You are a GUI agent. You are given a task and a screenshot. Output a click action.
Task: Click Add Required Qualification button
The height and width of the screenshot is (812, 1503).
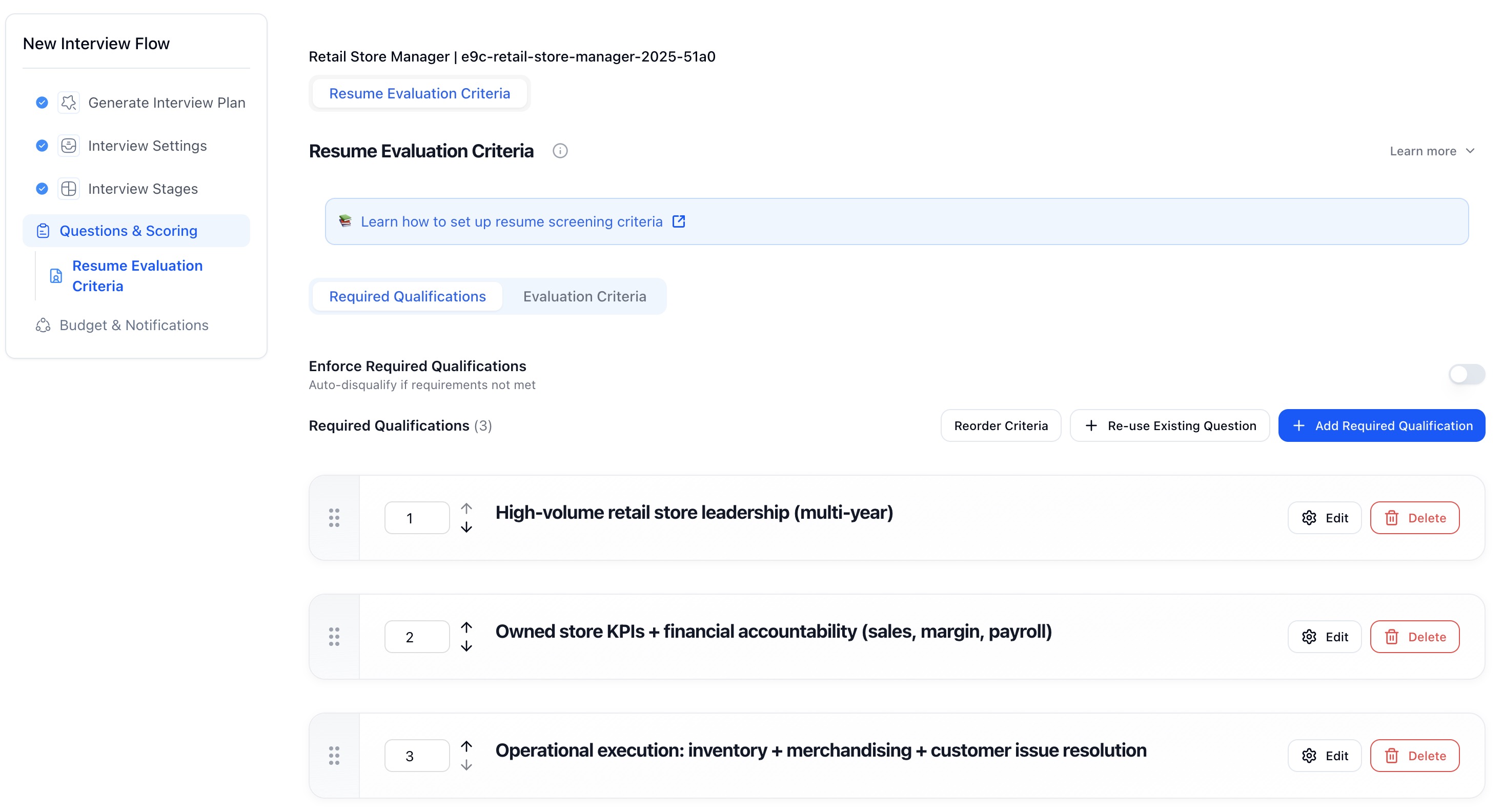pyautogui.click(x=1380, y=426)
